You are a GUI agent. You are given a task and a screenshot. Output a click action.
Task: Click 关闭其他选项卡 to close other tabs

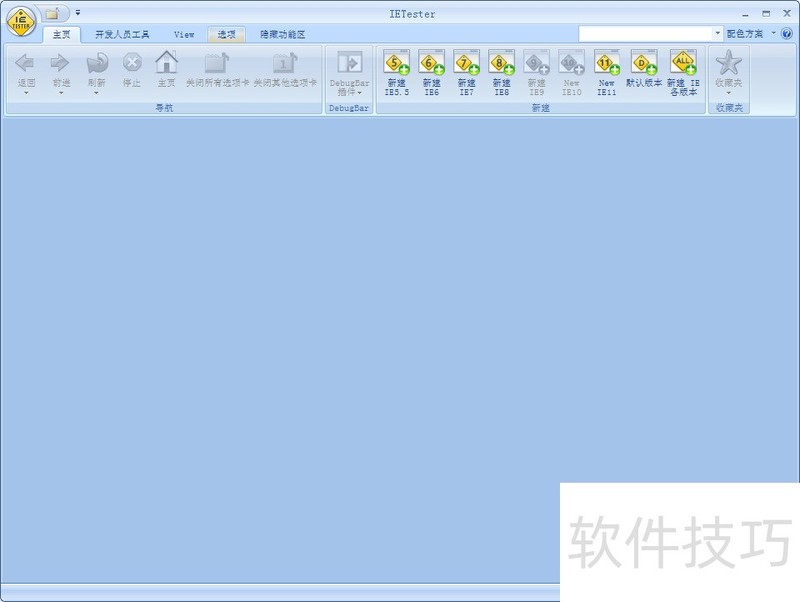(285, 70)
